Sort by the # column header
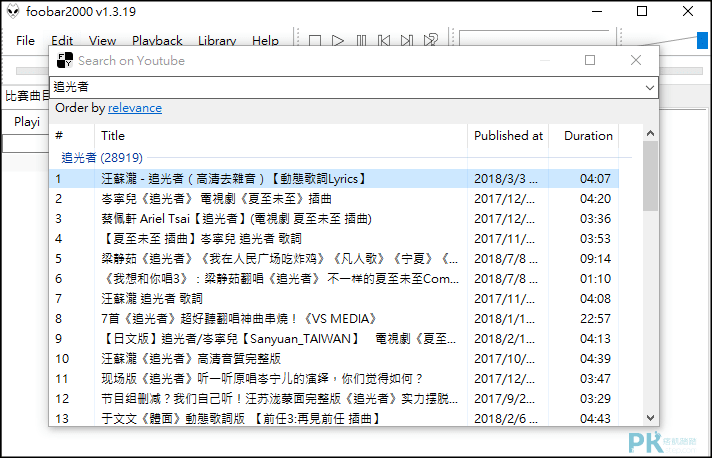712x458 pixels. [72, 136]
